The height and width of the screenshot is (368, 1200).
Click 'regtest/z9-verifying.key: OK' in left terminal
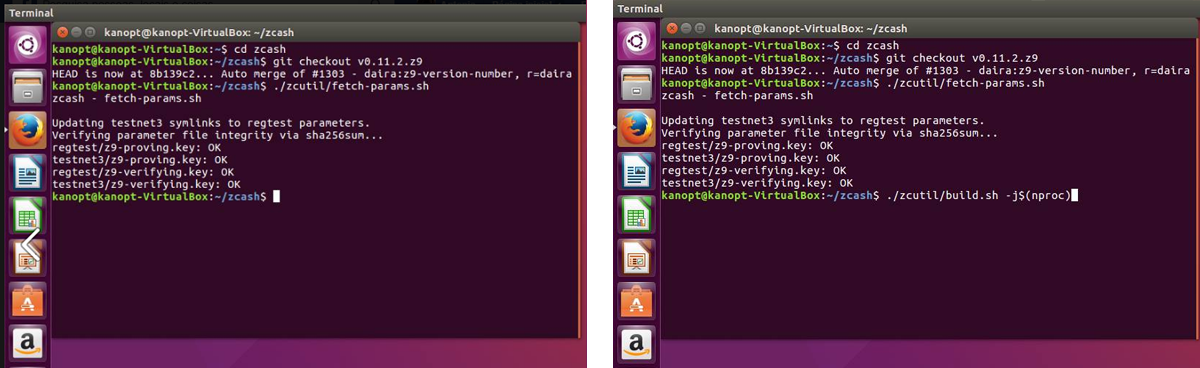coord(143,172)
